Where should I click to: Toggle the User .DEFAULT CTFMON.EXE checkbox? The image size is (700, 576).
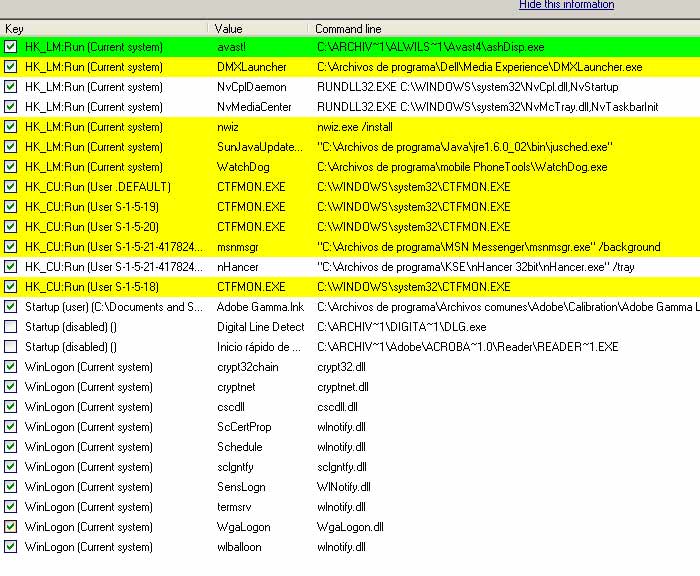[x=10, y=187]
